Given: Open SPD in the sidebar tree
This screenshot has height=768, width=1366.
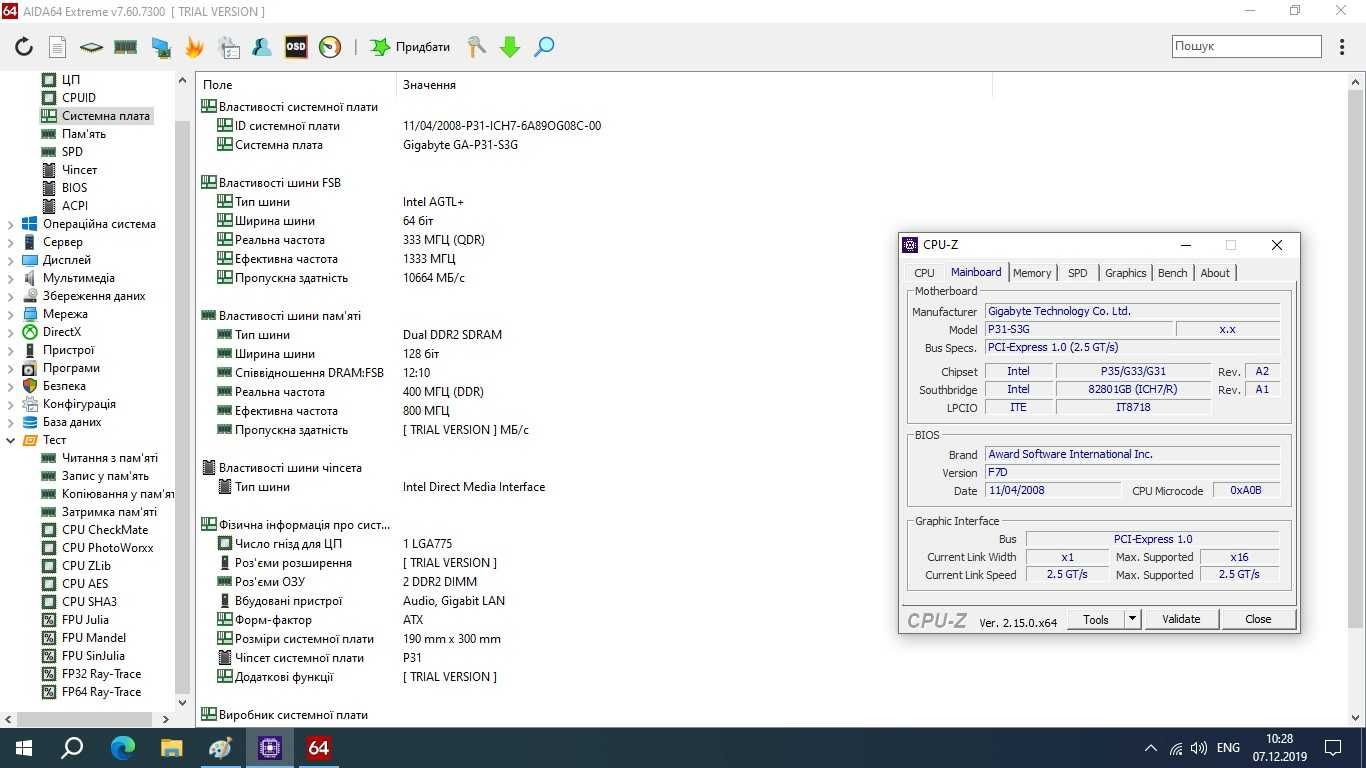Looking at the screenshot, I should click(72, 151).
